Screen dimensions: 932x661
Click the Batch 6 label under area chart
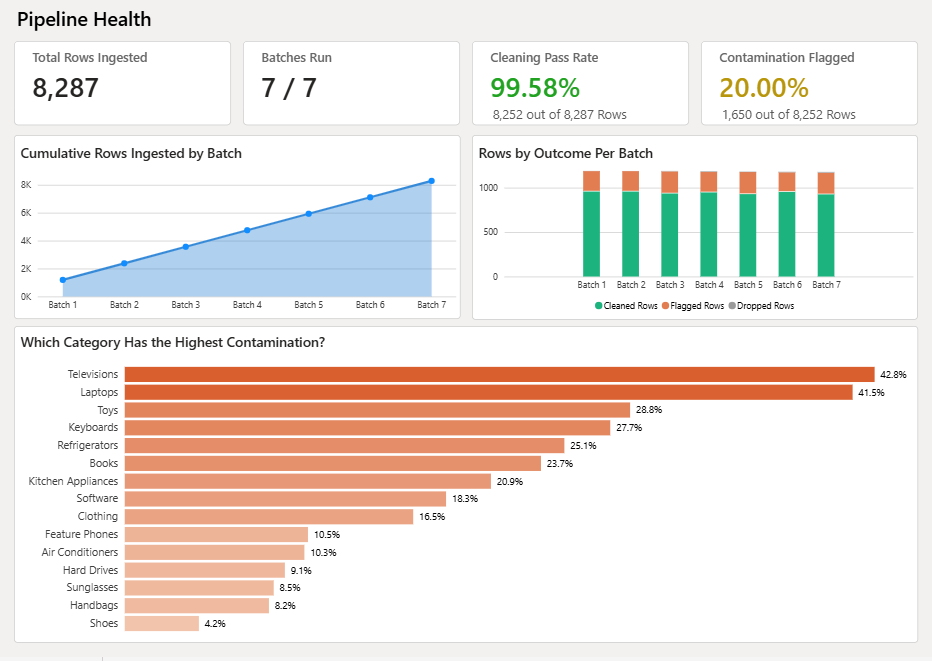tap(370, 304)
